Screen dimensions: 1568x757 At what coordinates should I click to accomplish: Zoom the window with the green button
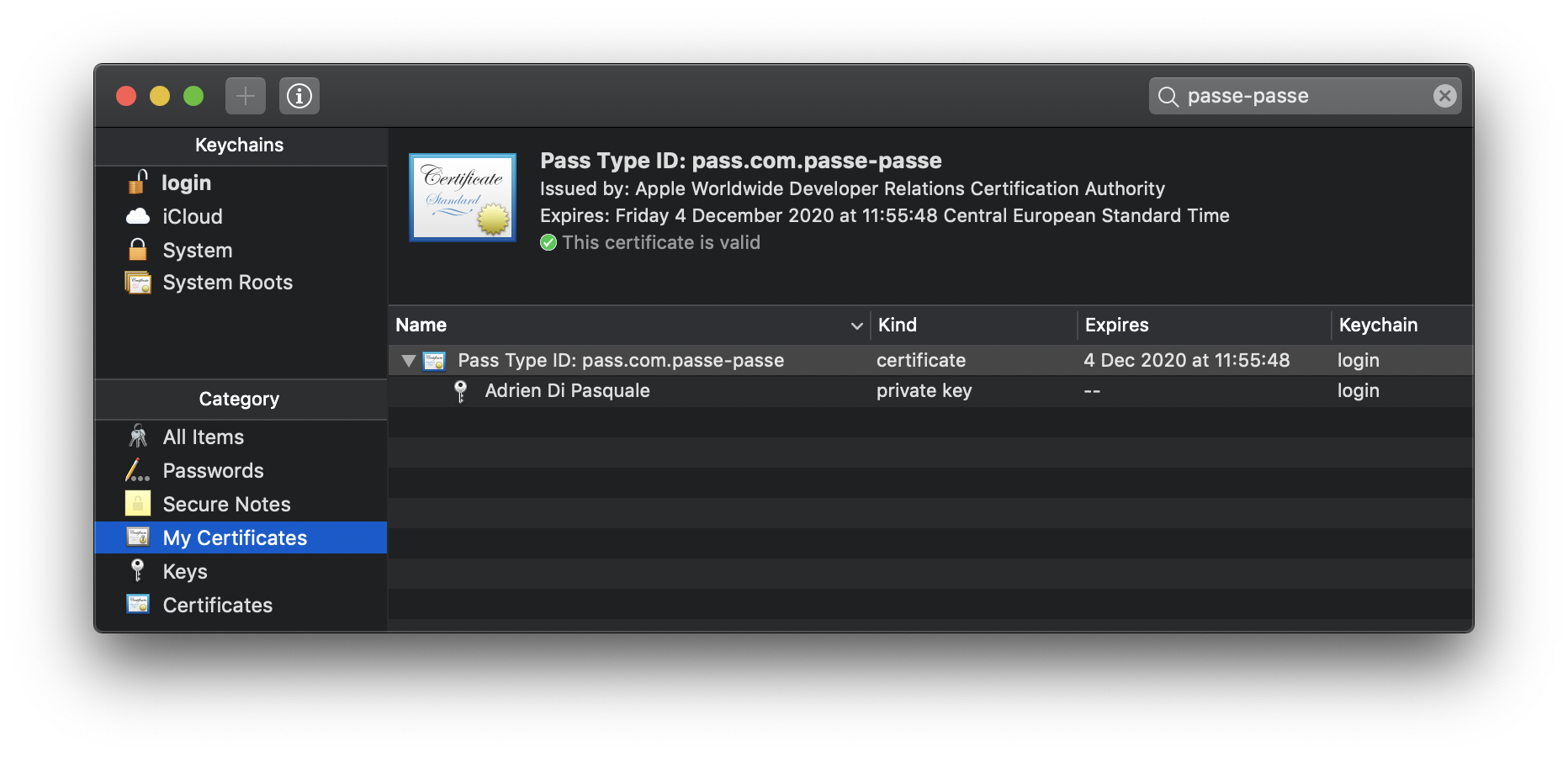193,96
